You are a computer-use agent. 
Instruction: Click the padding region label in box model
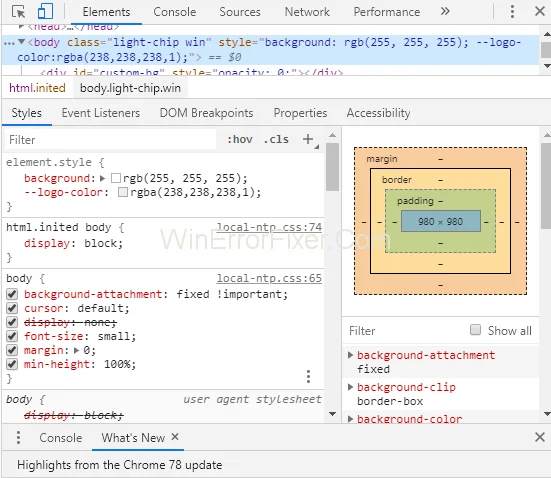coord(415,201)
